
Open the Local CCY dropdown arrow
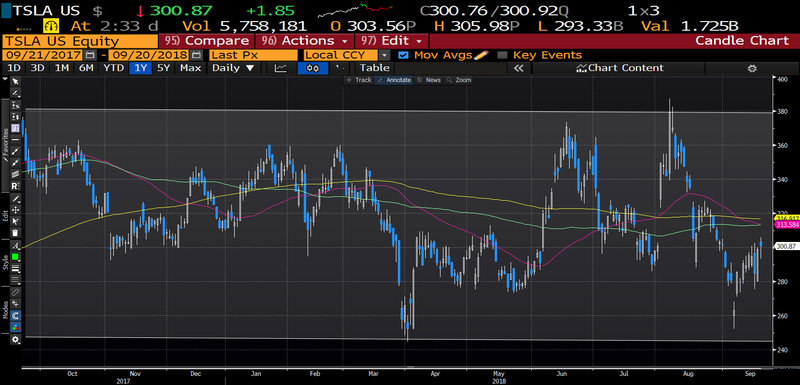(384, 55)
